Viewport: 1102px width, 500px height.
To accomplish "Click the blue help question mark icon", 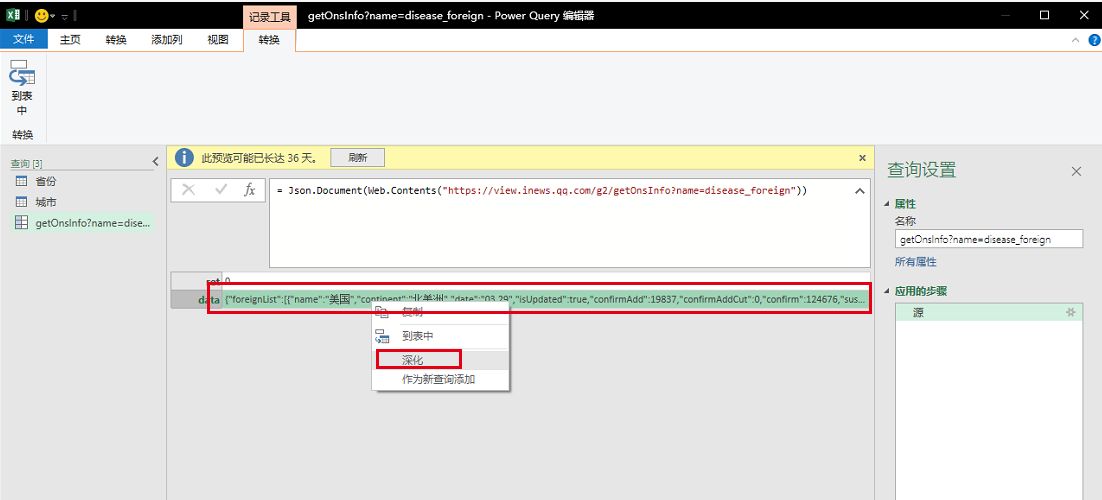I will [x=1094, y=40].
